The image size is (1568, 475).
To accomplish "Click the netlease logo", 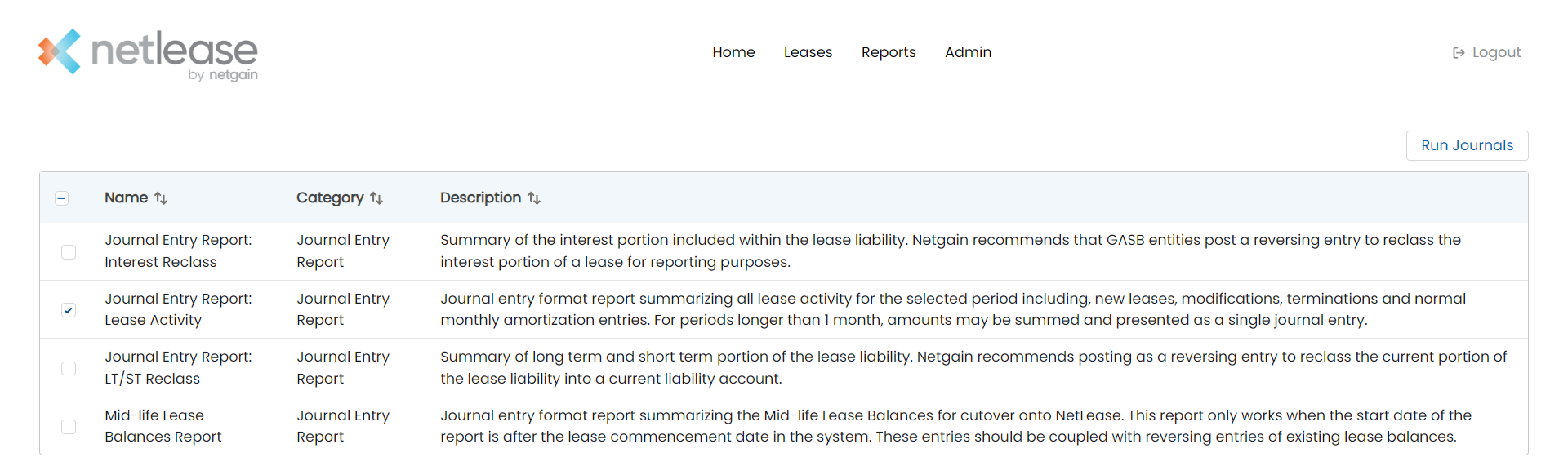I will (x=148, y=55).
